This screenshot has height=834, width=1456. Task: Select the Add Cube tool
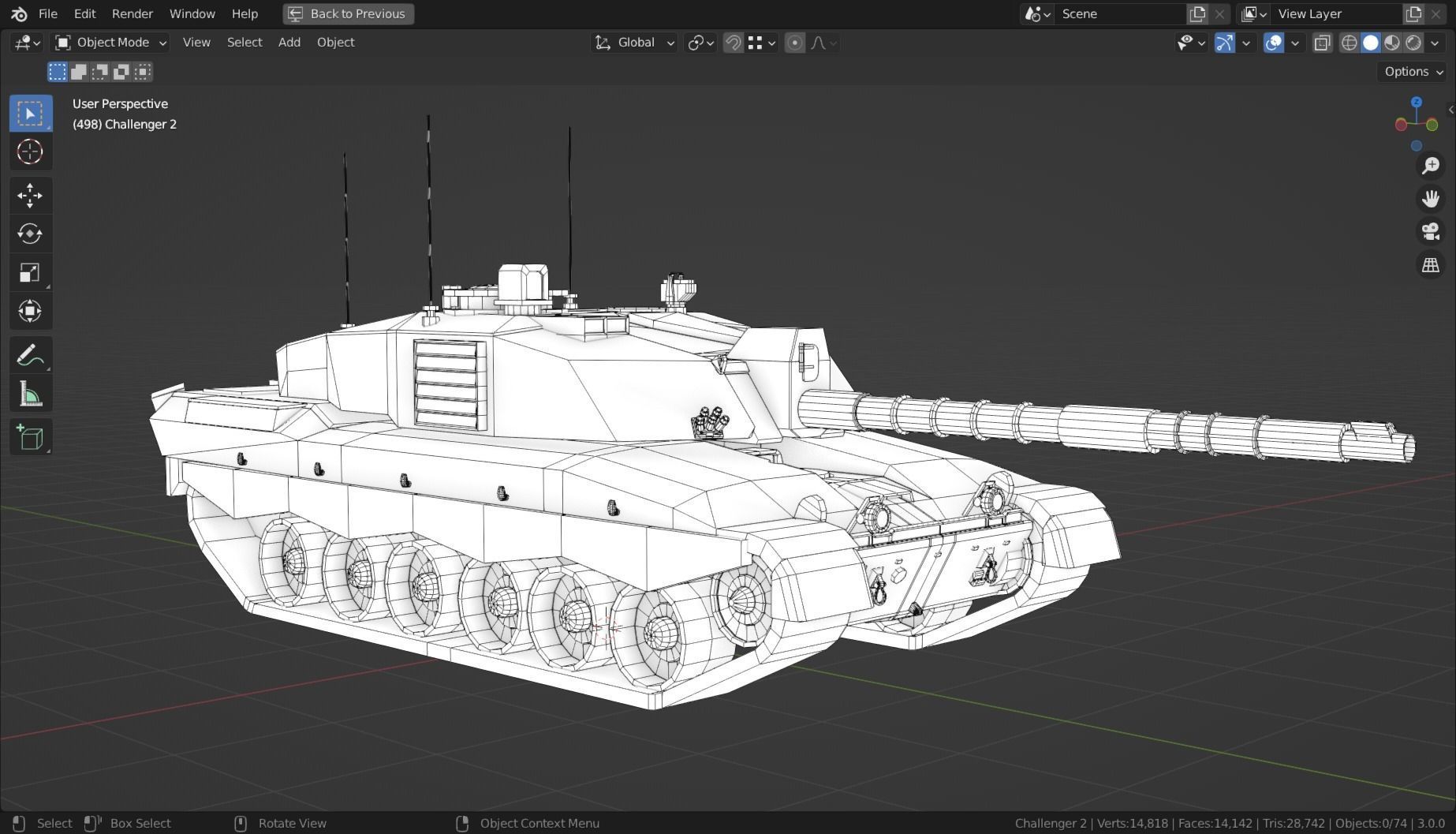pos(31,437)
